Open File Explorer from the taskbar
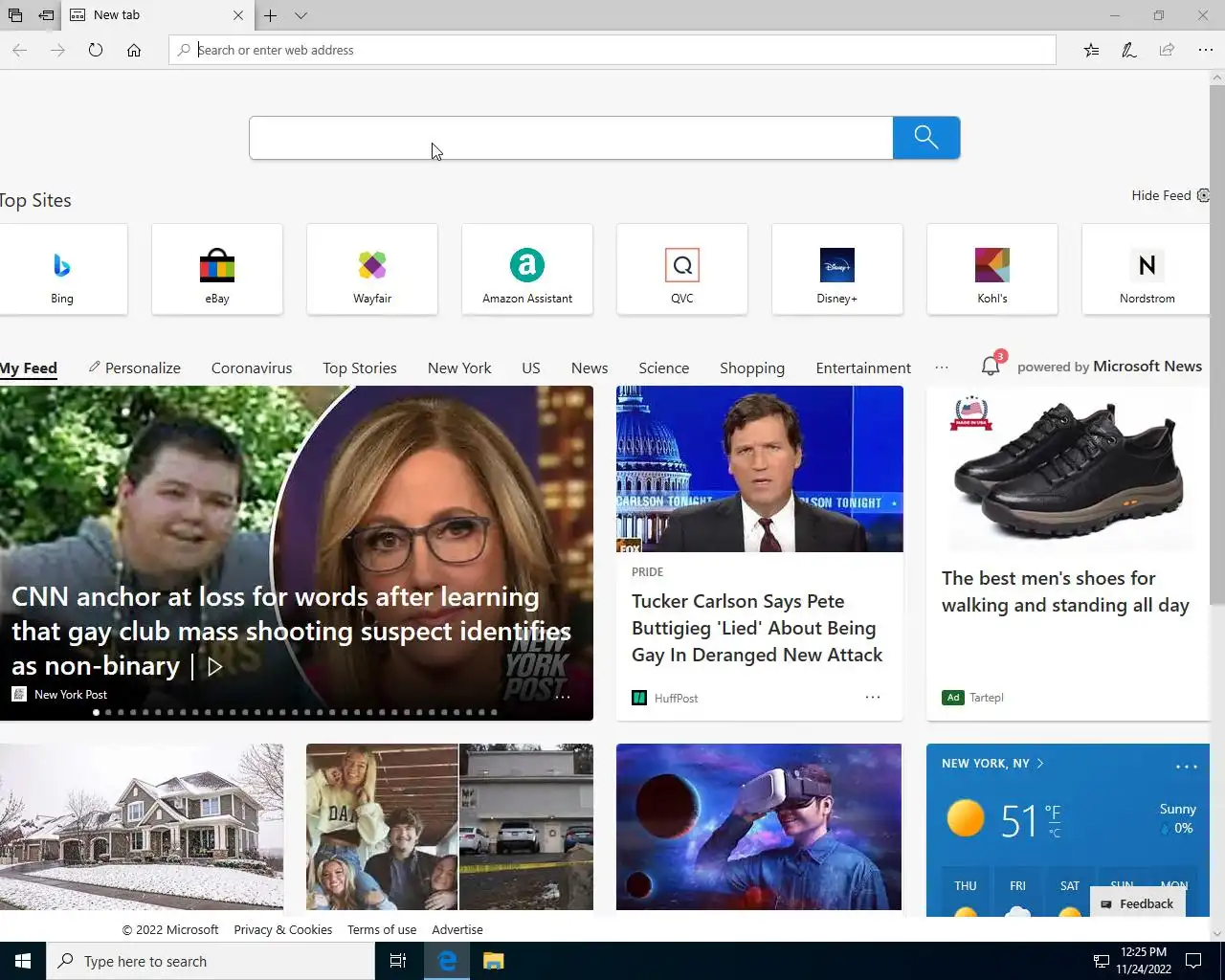The width and height of the screenshot is (1225, 980). coord(493,961)
